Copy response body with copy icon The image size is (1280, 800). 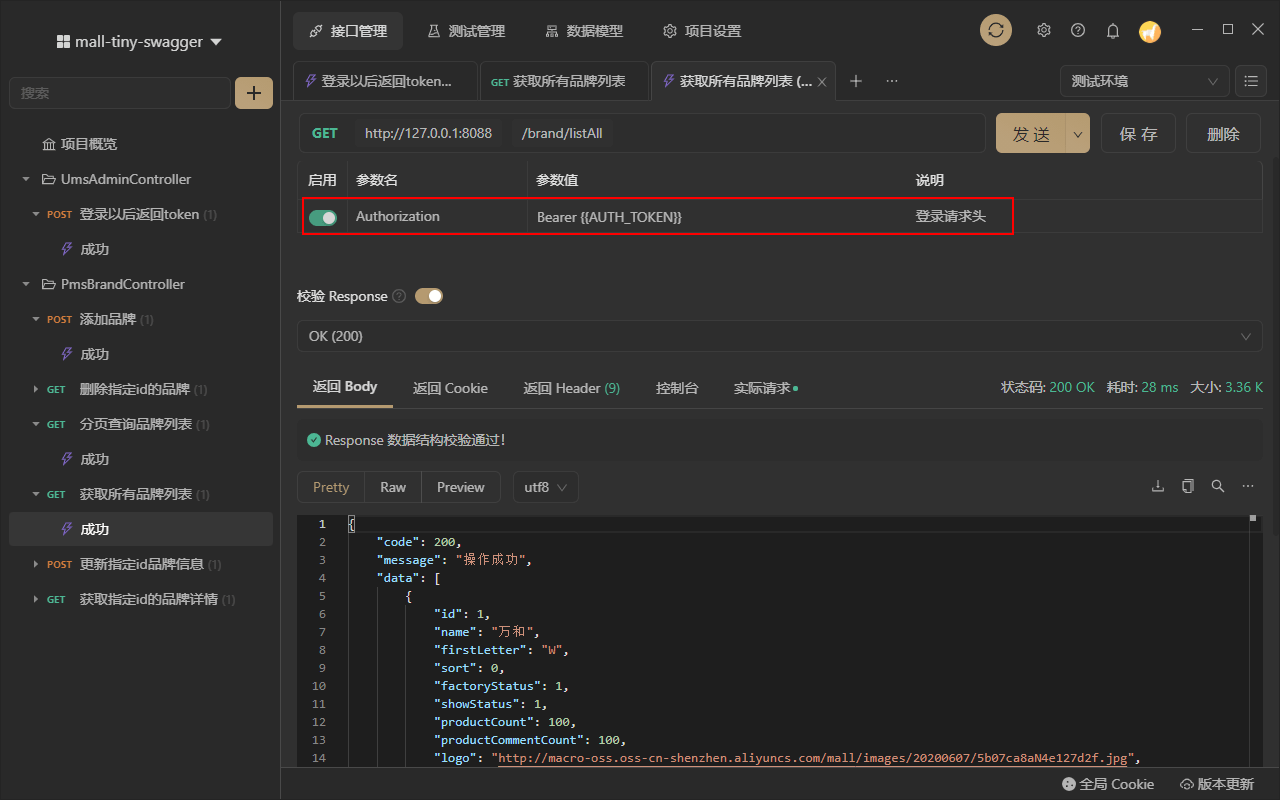pyautogui.click(x=1188, y=486)
